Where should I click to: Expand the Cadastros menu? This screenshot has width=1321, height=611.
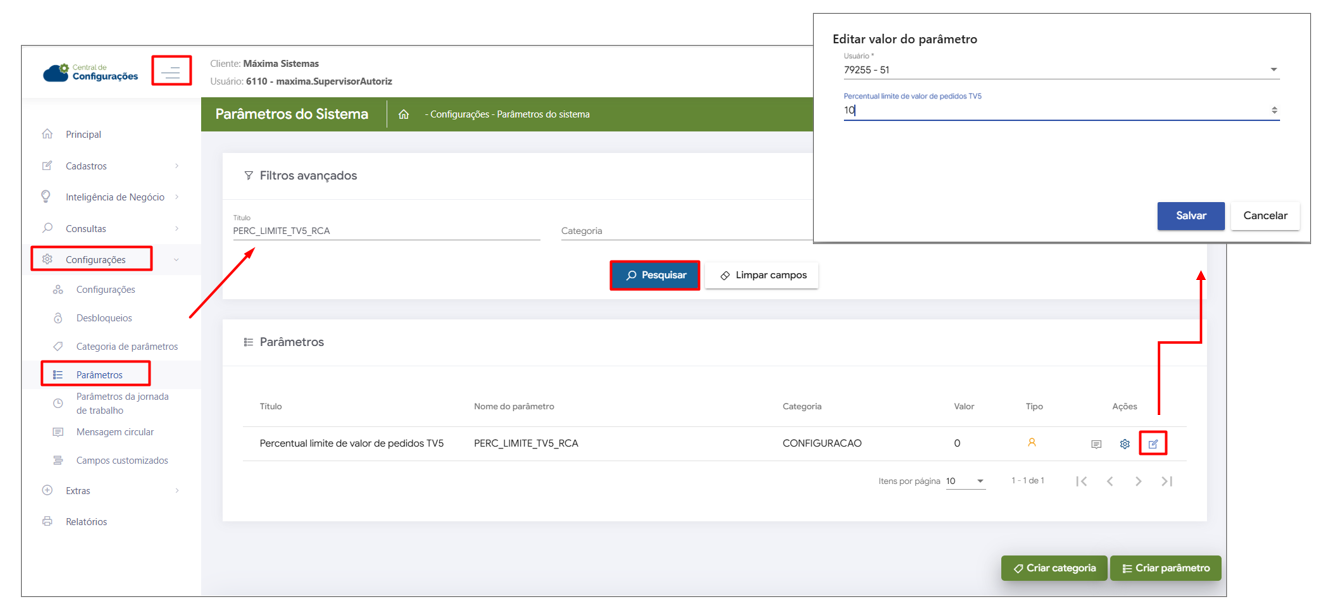[x=110, y=166]
